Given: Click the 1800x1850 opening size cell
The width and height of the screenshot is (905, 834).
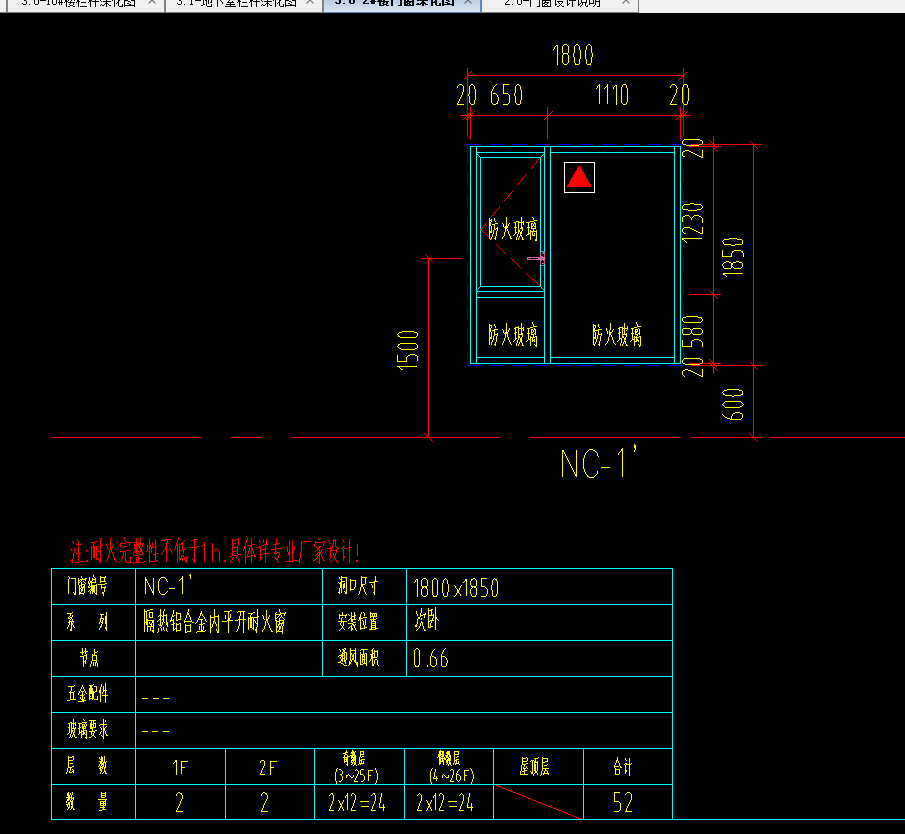Looking at the screenshot, I should click(x=456, y=587).
